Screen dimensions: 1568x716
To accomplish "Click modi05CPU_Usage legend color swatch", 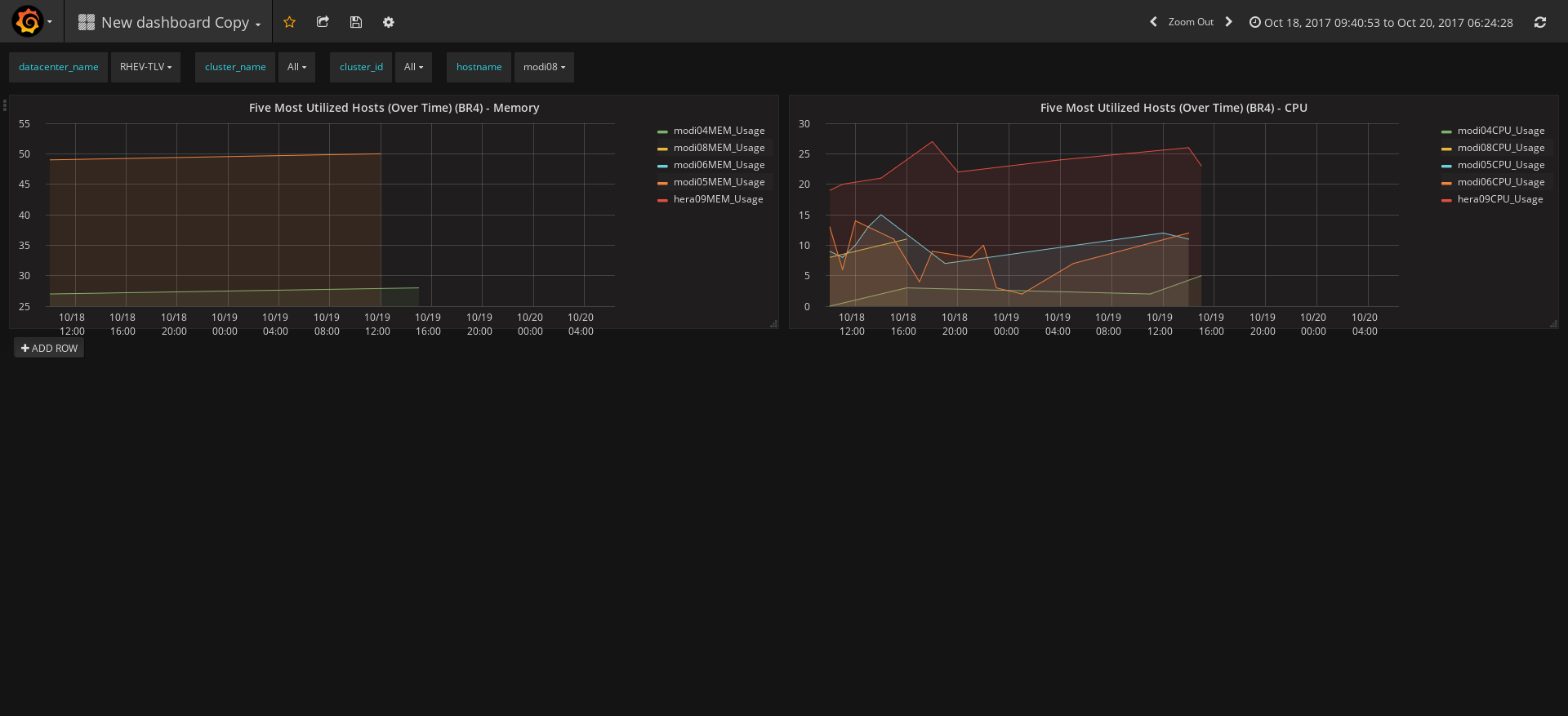I will [x=1446, y=166].
